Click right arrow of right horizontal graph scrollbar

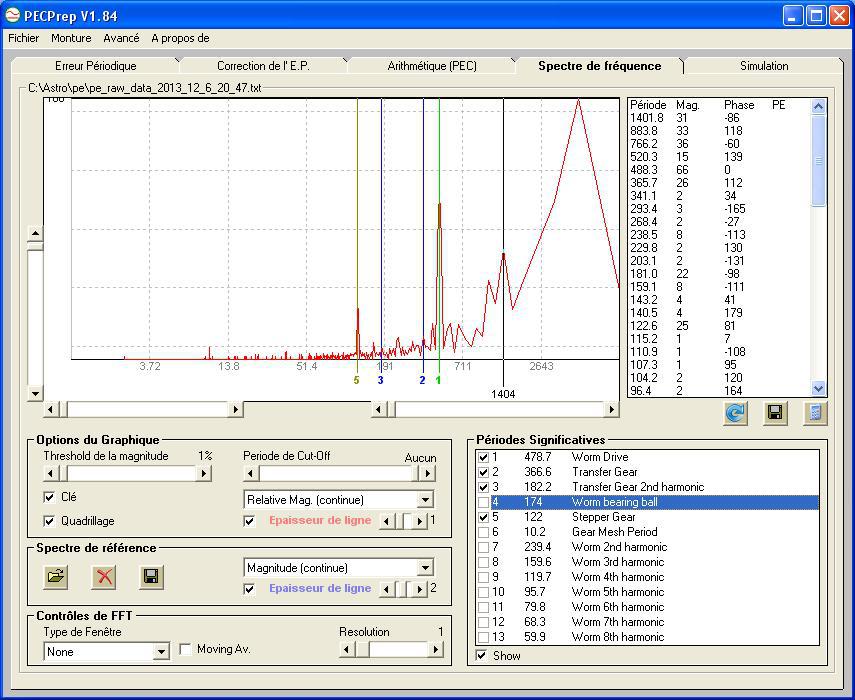pyautogui.click(x=611, y=409)
